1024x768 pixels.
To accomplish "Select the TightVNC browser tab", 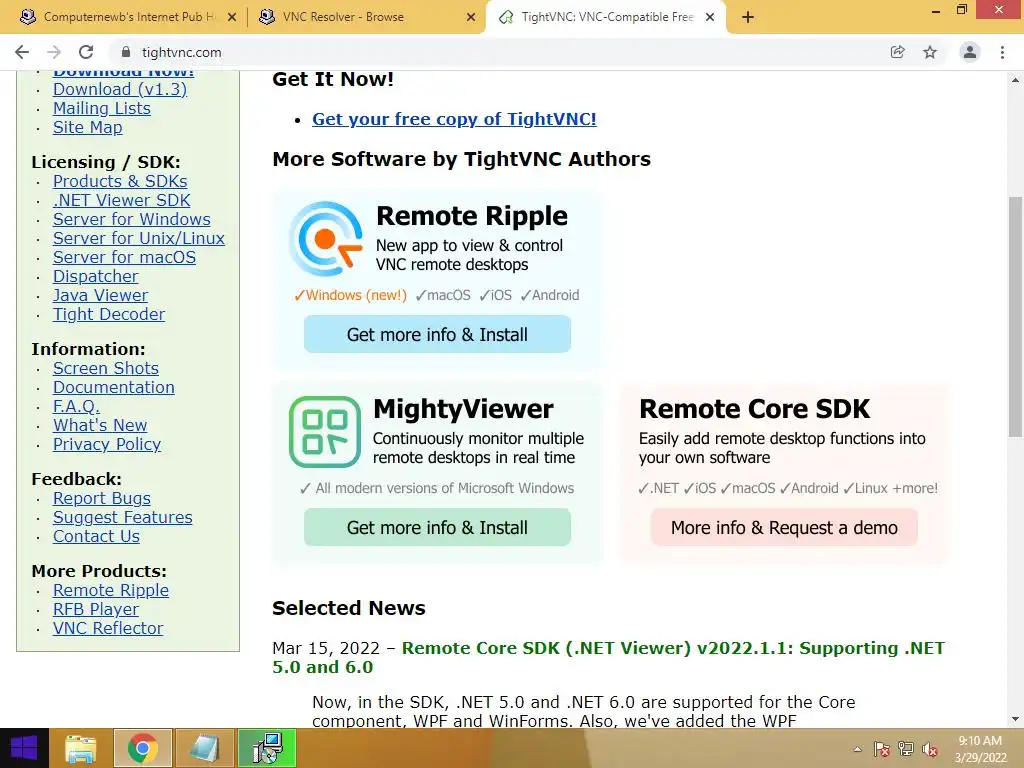I will 604,18.
